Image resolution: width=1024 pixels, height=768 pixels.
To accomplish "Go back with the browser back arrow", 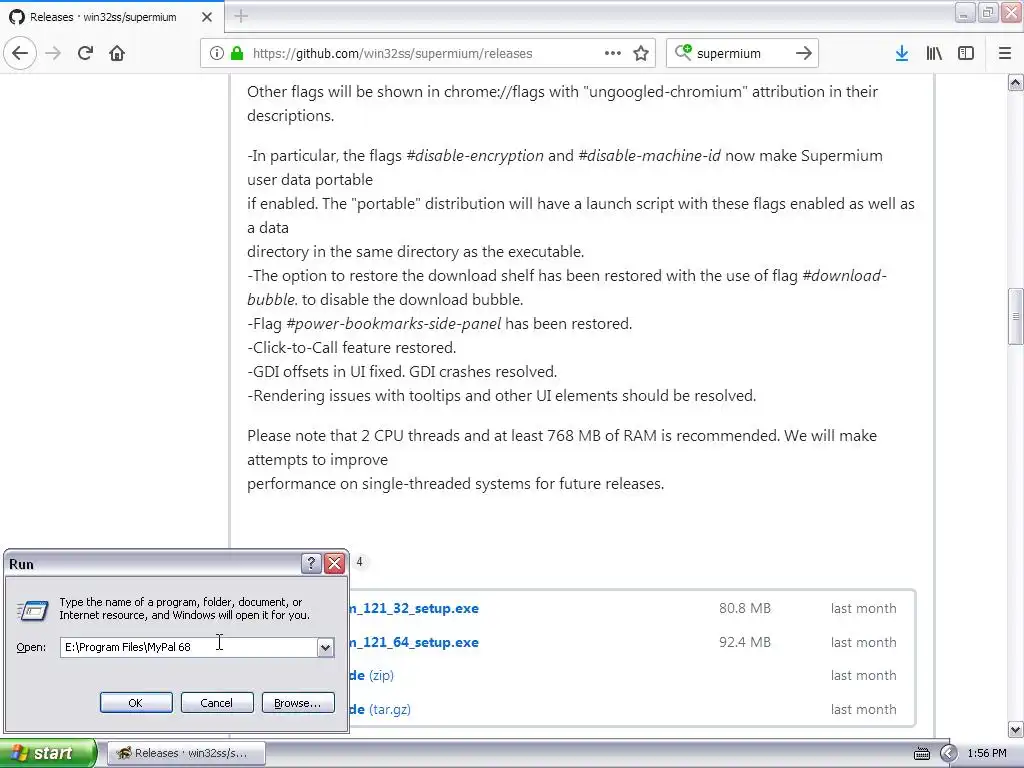I will coord(20,53).
